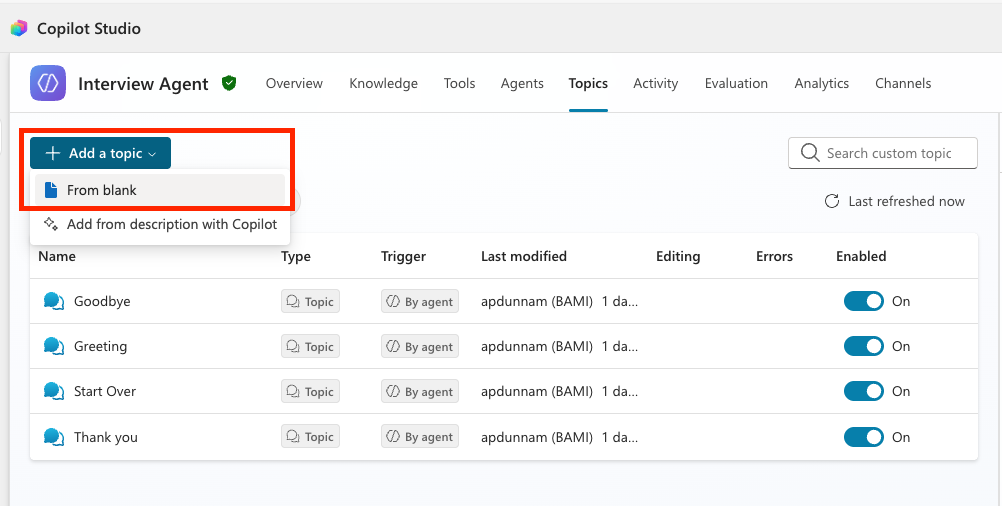Click the Goodbye topic chat icon
The image size is (1002, 506).
point(54,301)
